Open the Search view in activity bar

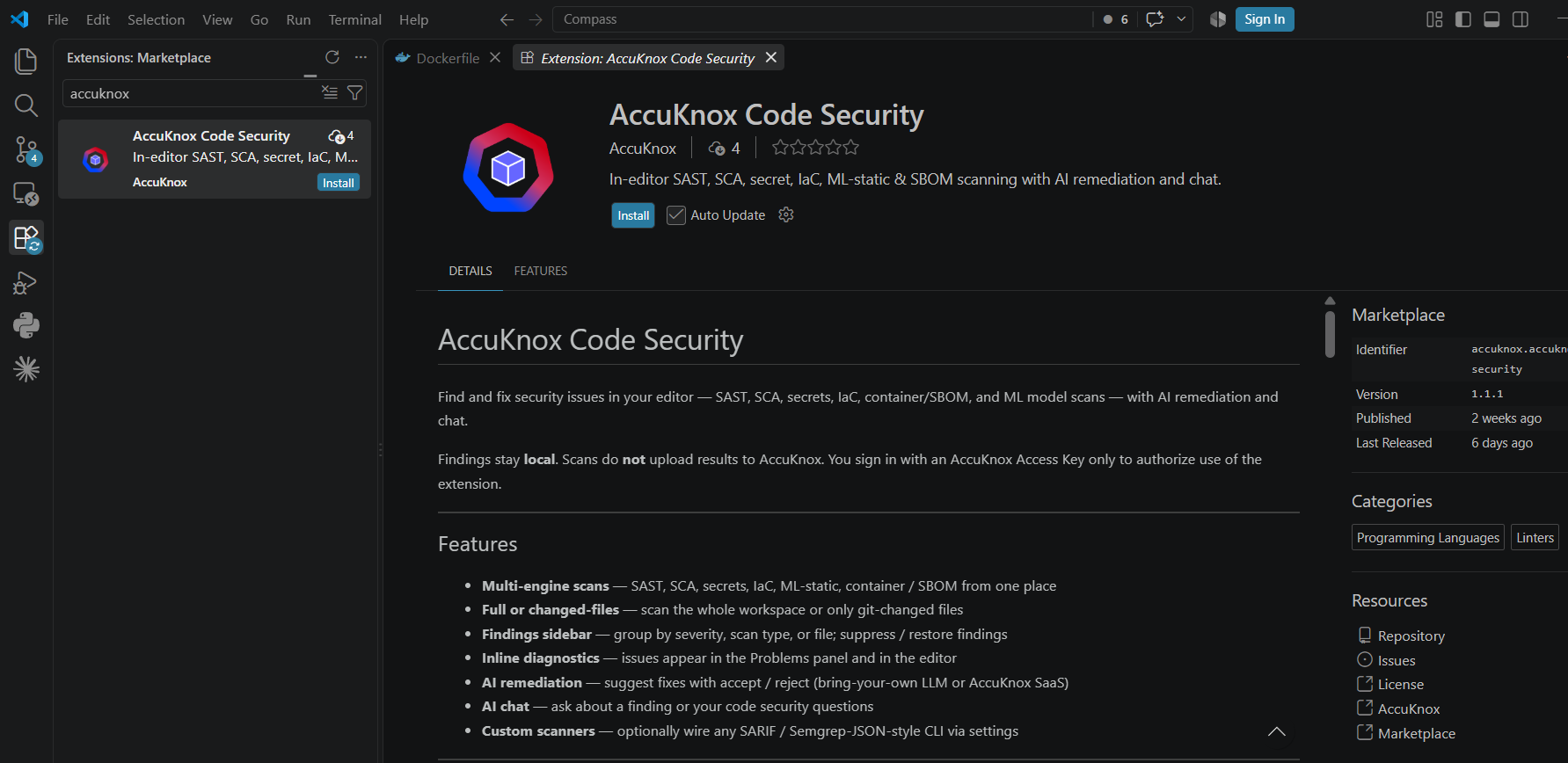[26, 105]
